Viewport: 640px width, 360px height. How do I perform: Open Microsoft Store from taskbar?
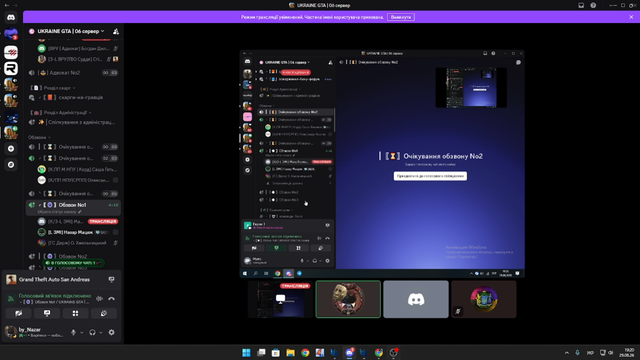coord(276,353)
